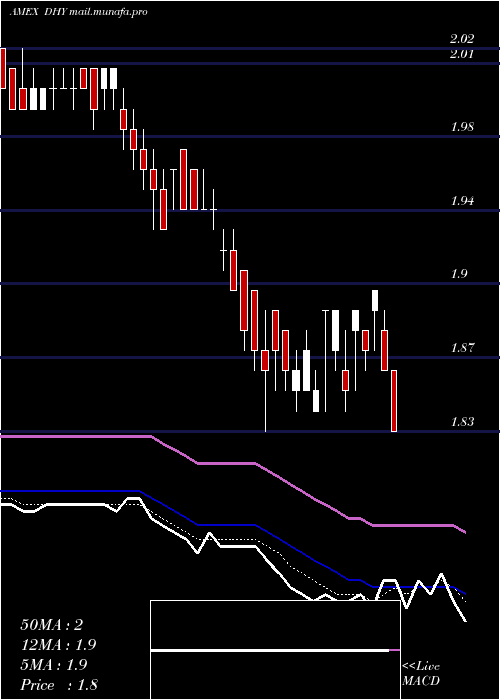Click inside the MACD box's upper panel
The height and width of the screenshot is (700, 500).
[275, 625]
